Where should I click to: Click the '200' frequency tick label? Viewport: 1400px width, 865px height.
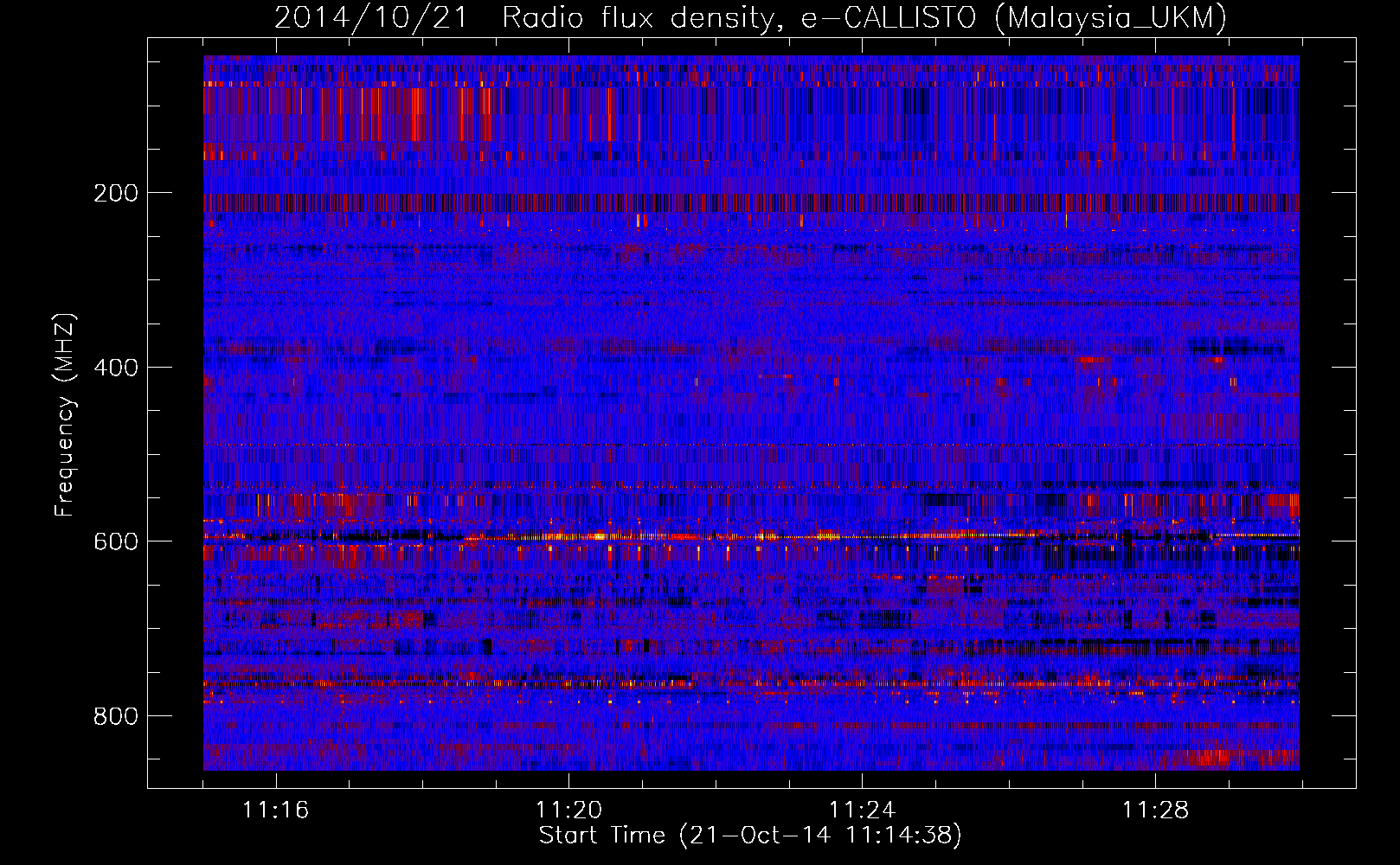(x=115, y=193)
